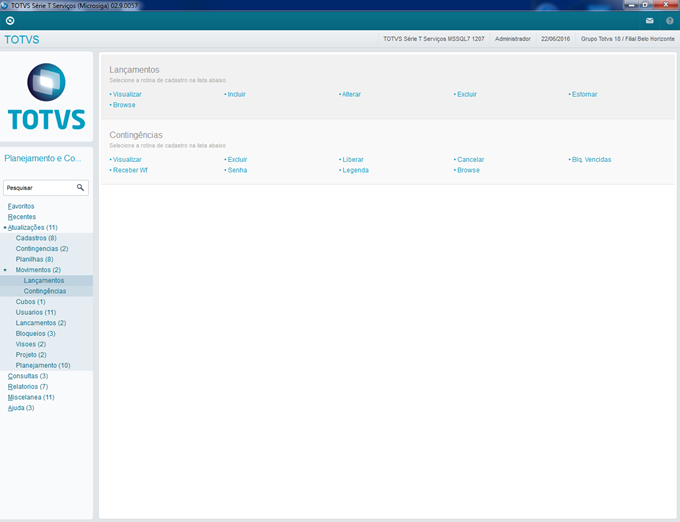Select Contingências under Movimentos

[45, 291]
